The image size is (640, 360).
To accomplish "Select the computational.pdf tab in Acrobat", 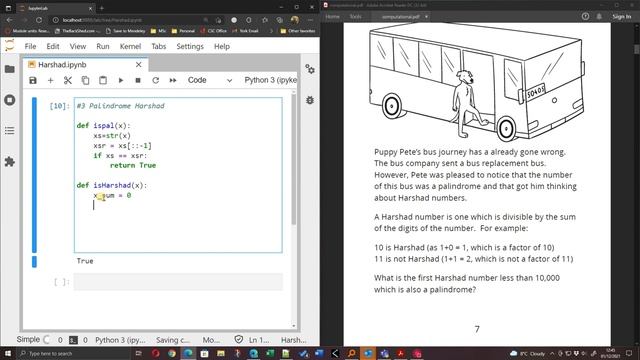I will [x=401, y=17].
